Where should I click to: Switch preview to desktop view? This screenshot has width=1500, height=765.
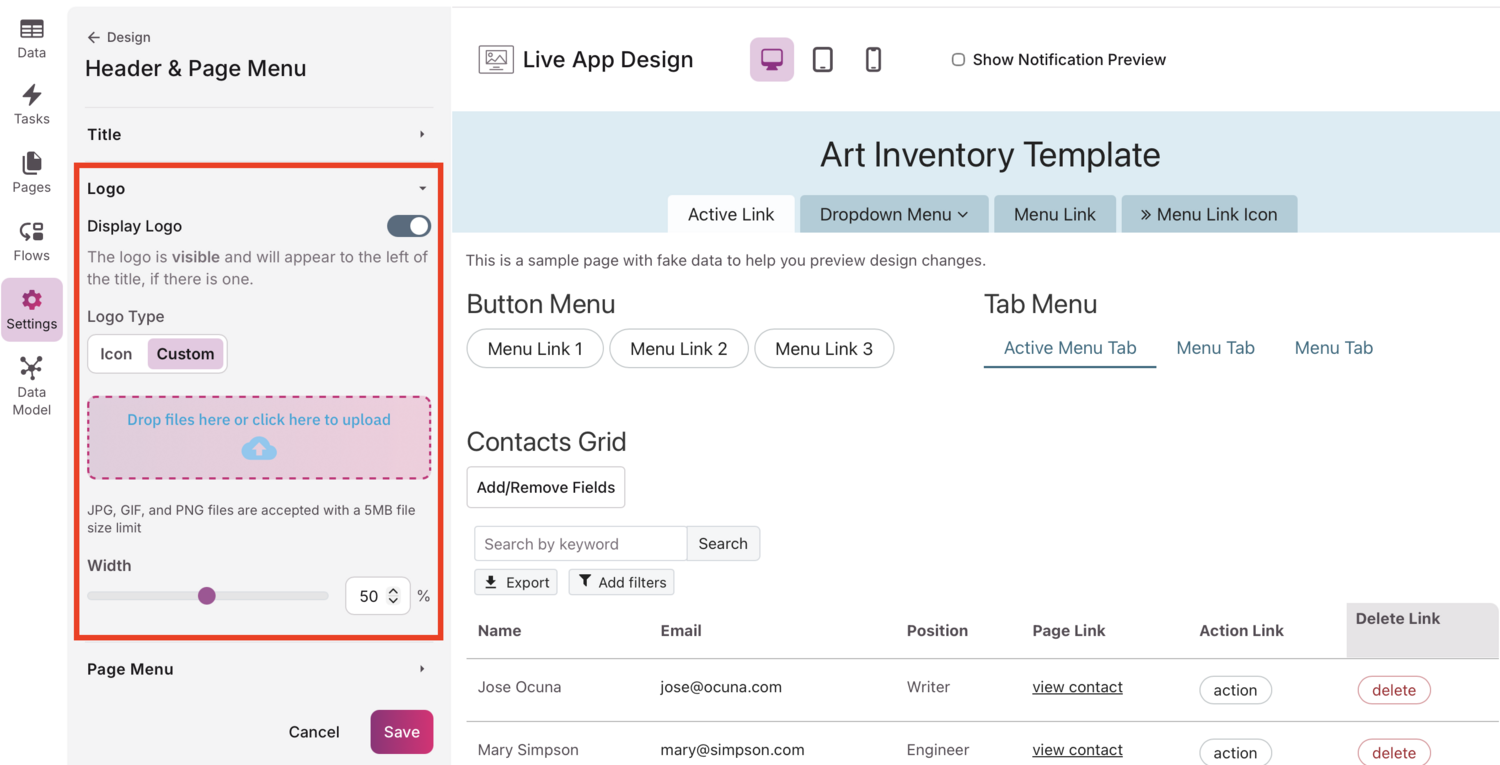coord(771,60)
